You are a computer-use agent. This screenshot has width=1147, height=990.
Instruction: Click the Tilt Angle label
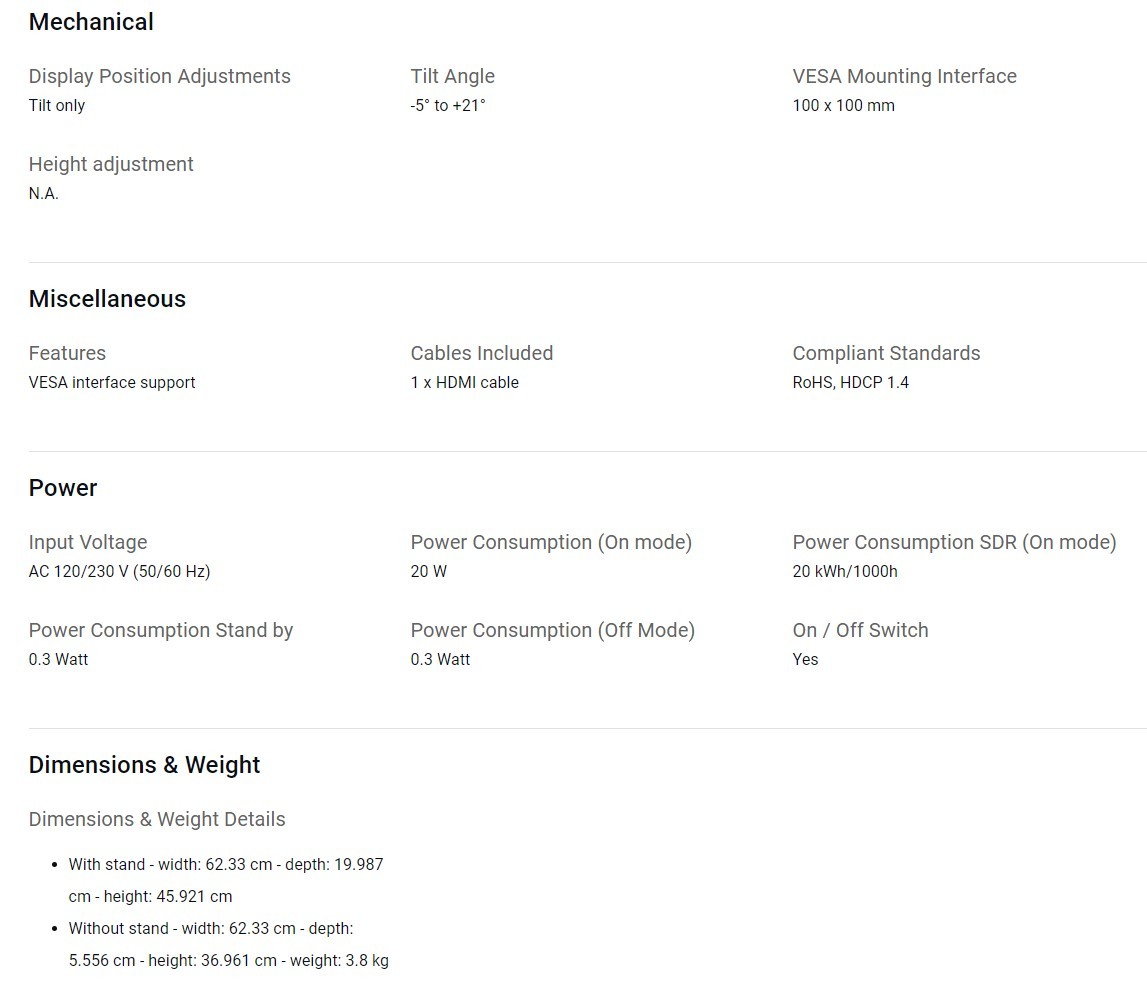click(452, 76)
